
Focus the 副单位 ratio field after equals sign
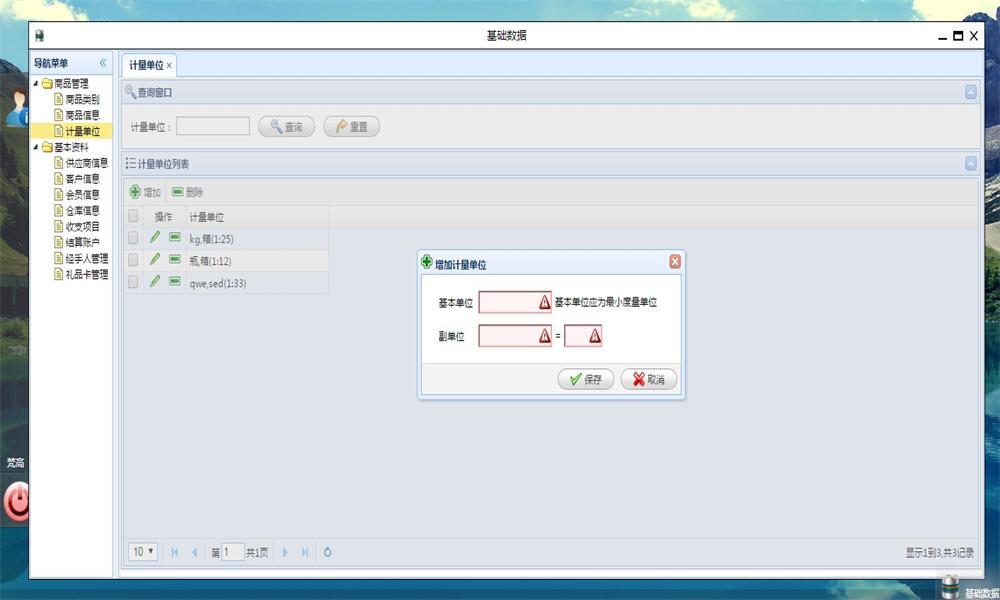(x=583, y=336)
